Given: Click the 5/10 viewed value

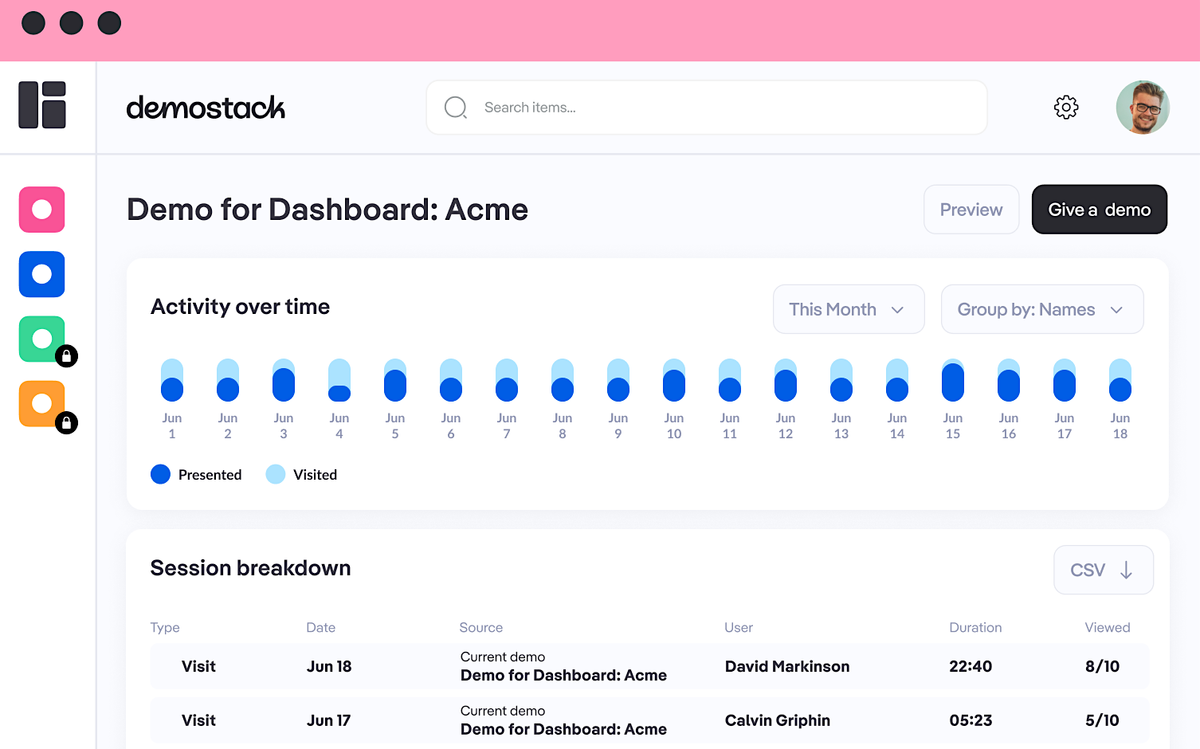Looking at the screenshot, I should coord(1102,720).
